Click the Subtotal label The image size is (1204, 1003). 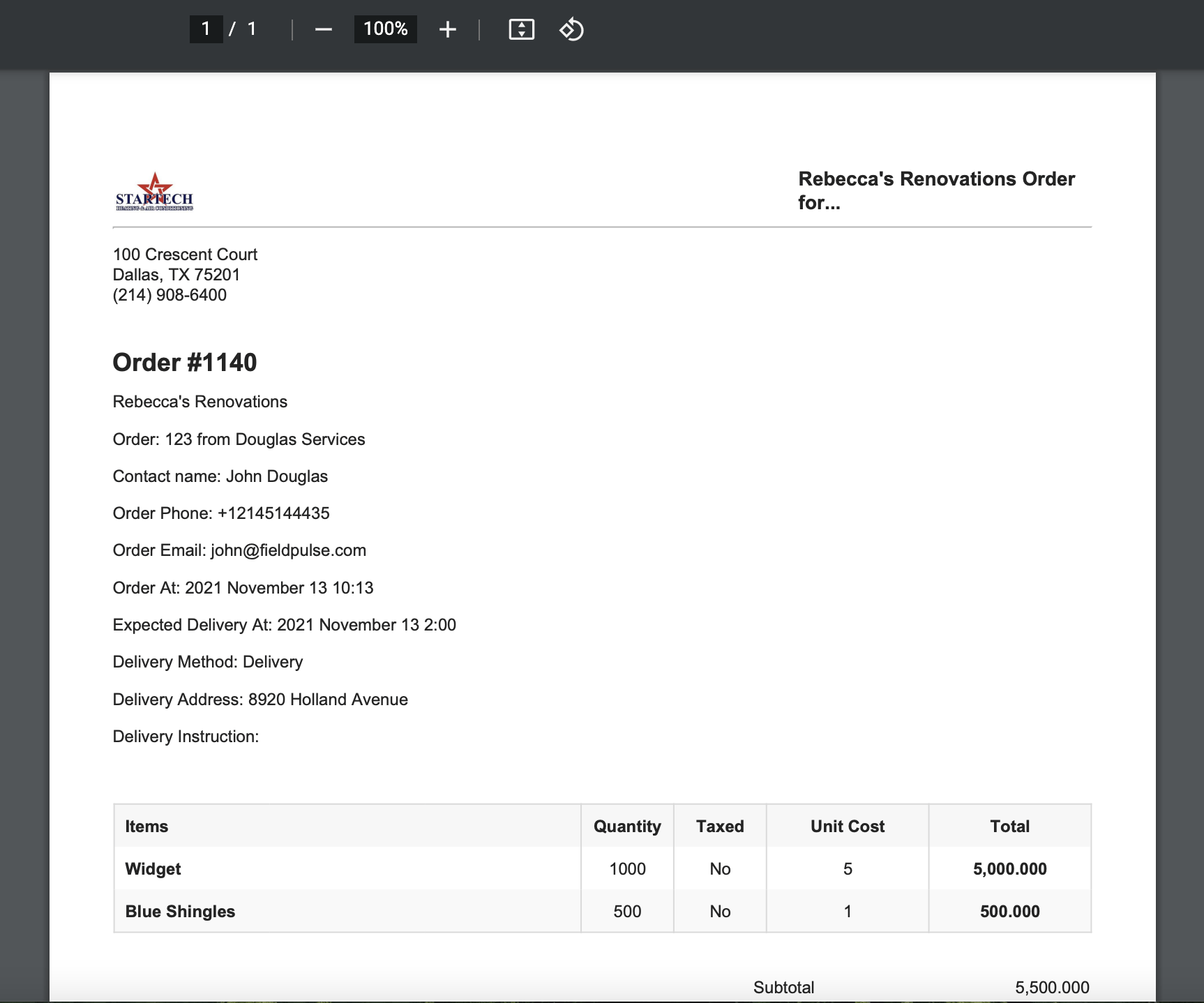tap(784, 988)
